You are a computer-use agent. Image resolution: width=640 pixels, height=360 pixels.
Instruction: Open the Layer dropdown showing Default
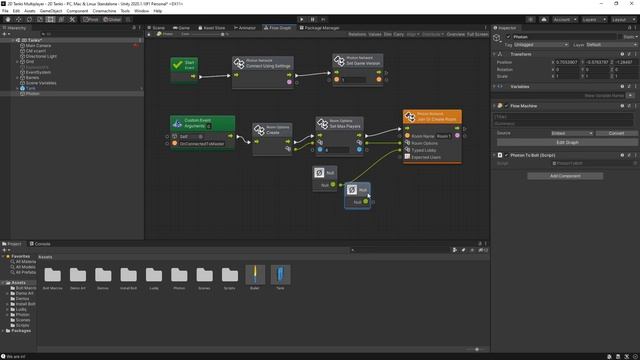tap(611, 45)
